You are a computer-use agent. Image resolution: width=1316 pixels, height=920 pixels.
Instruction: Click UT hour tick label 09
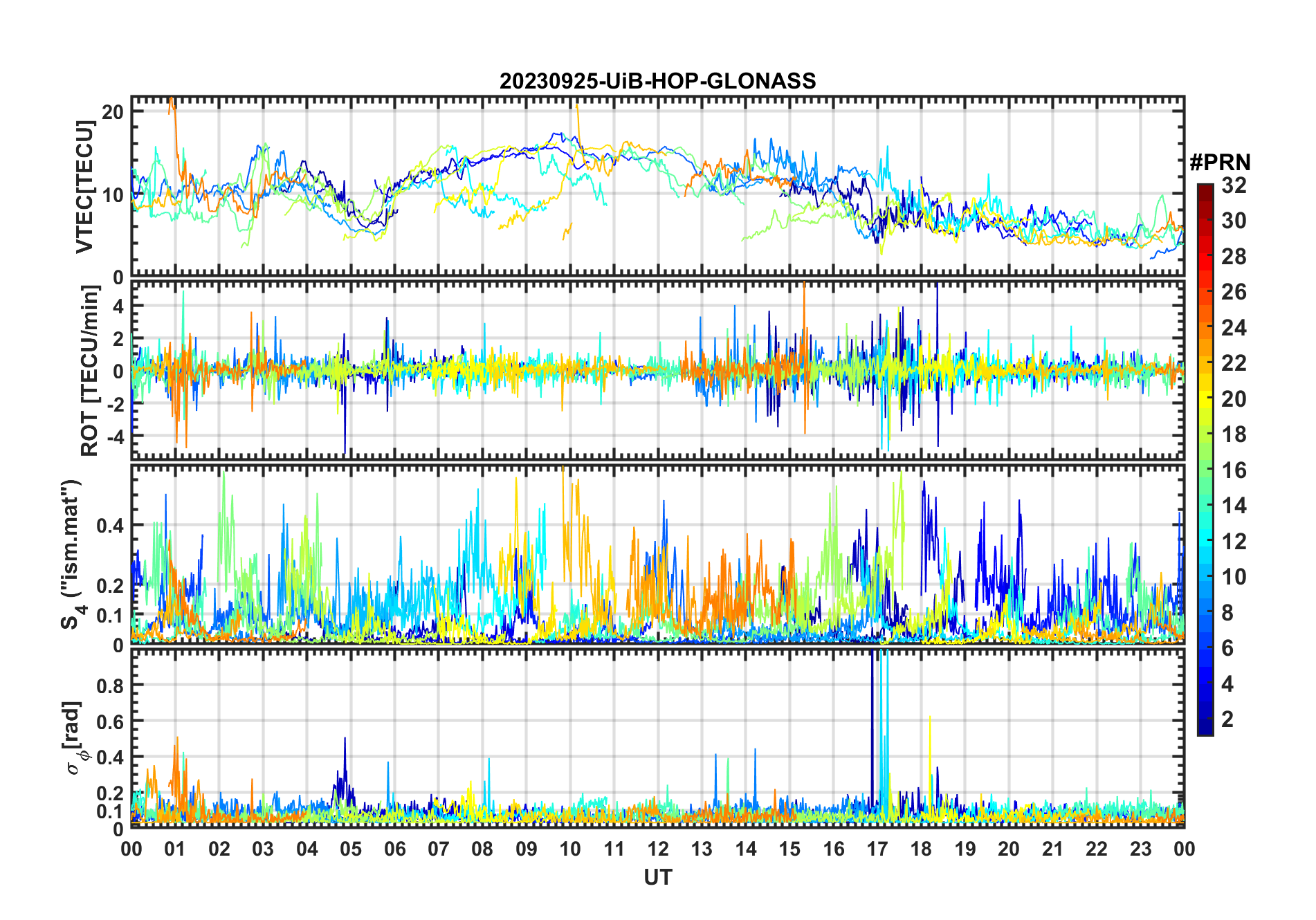[527, 849]
